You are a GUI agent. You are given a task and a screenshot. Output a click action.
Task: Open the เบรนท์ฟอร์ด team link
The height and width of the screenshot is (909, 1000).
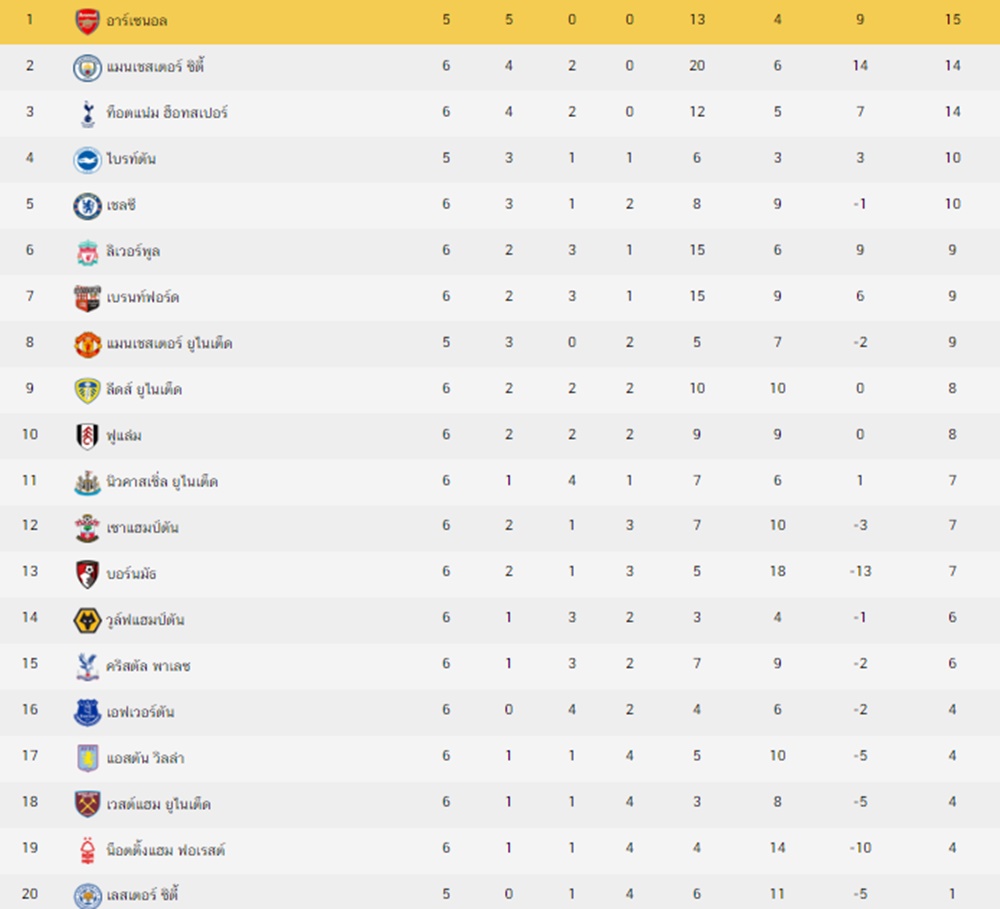[x=143, y=297]
